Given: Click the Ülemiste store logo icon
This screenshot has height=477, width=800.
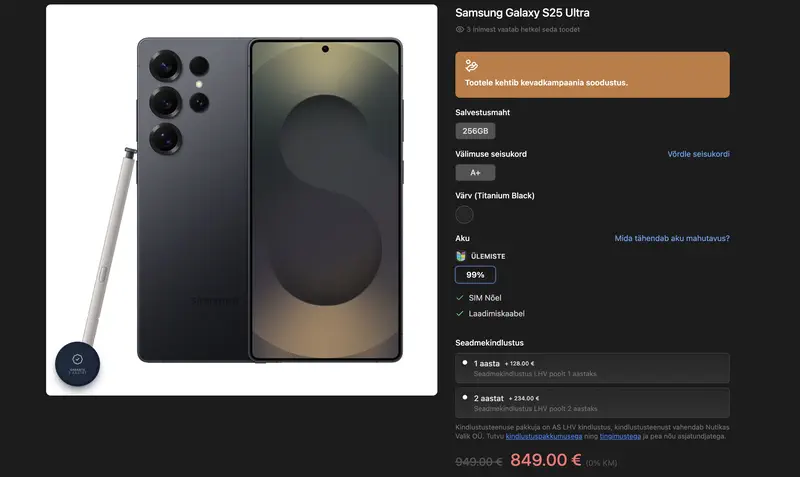Looking at the screenshot, I should click(461, 256).
